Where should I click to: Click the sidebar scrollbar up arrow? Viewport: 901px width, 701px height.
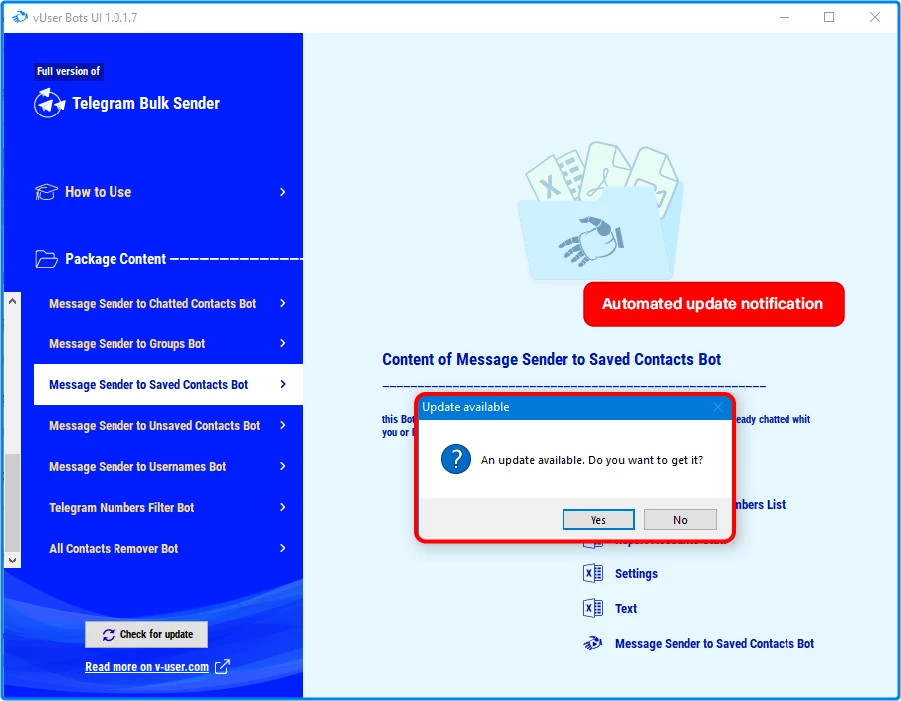(x=13, y=301)
